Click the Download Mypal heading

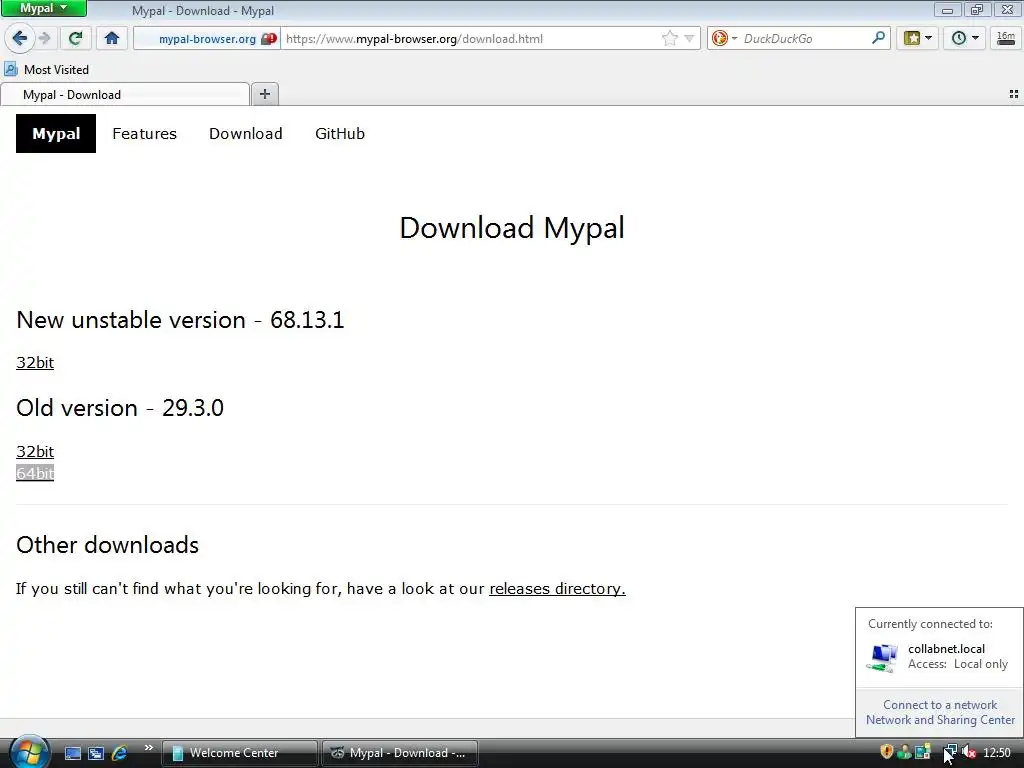512,228
